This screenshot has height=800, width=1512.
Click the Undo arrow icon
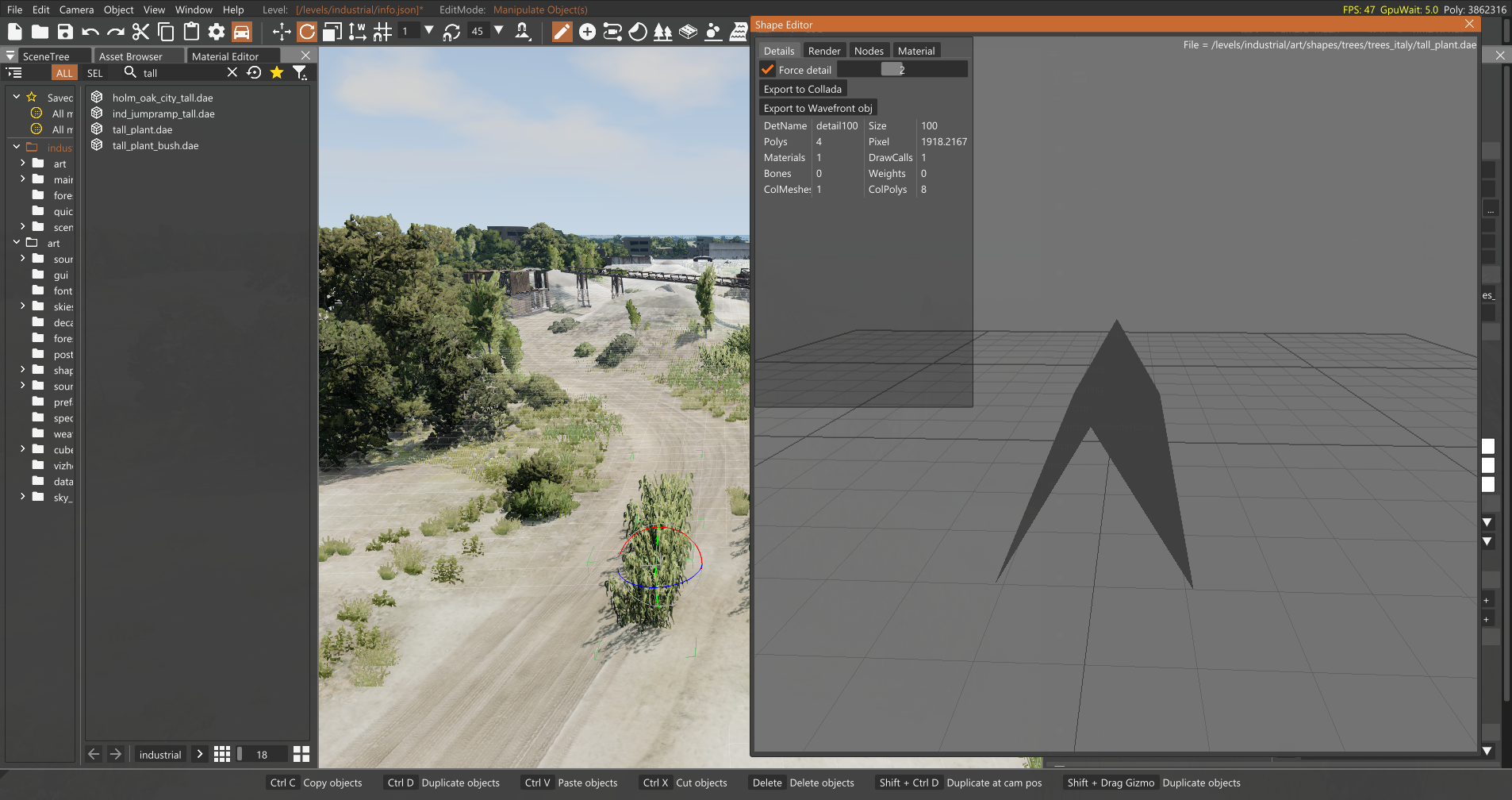click(x=90, y=32)
